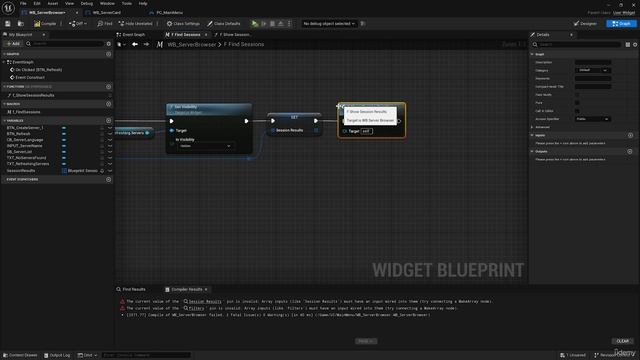Save the blueprint with the toolbar save icon
This screenshot has width=640, height=360.
click(8, 24)
